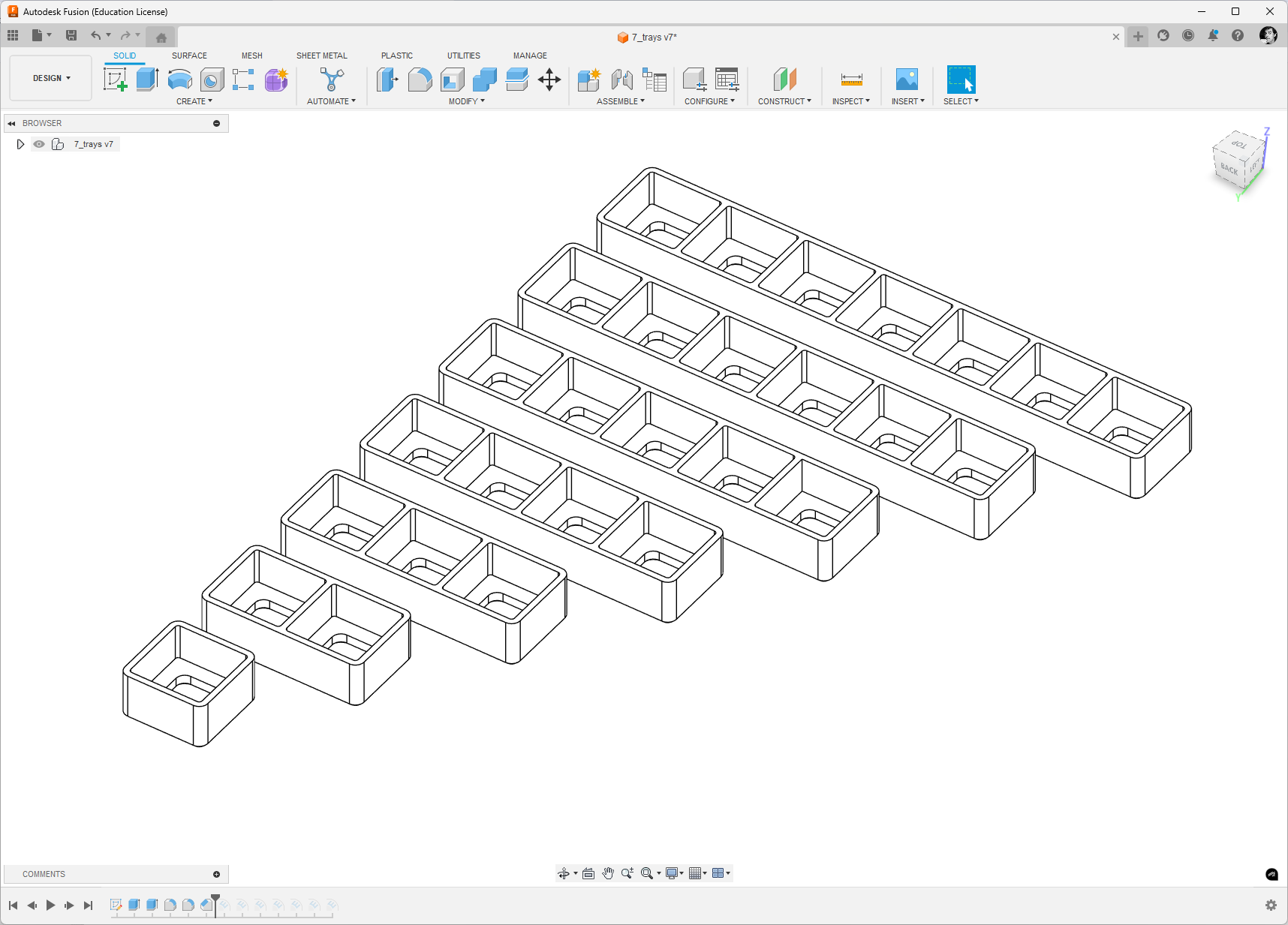The width and height of the screenshot is (1288, 925).
Task: Switch to the SURFACE tab
Action: tap(189, 56)
